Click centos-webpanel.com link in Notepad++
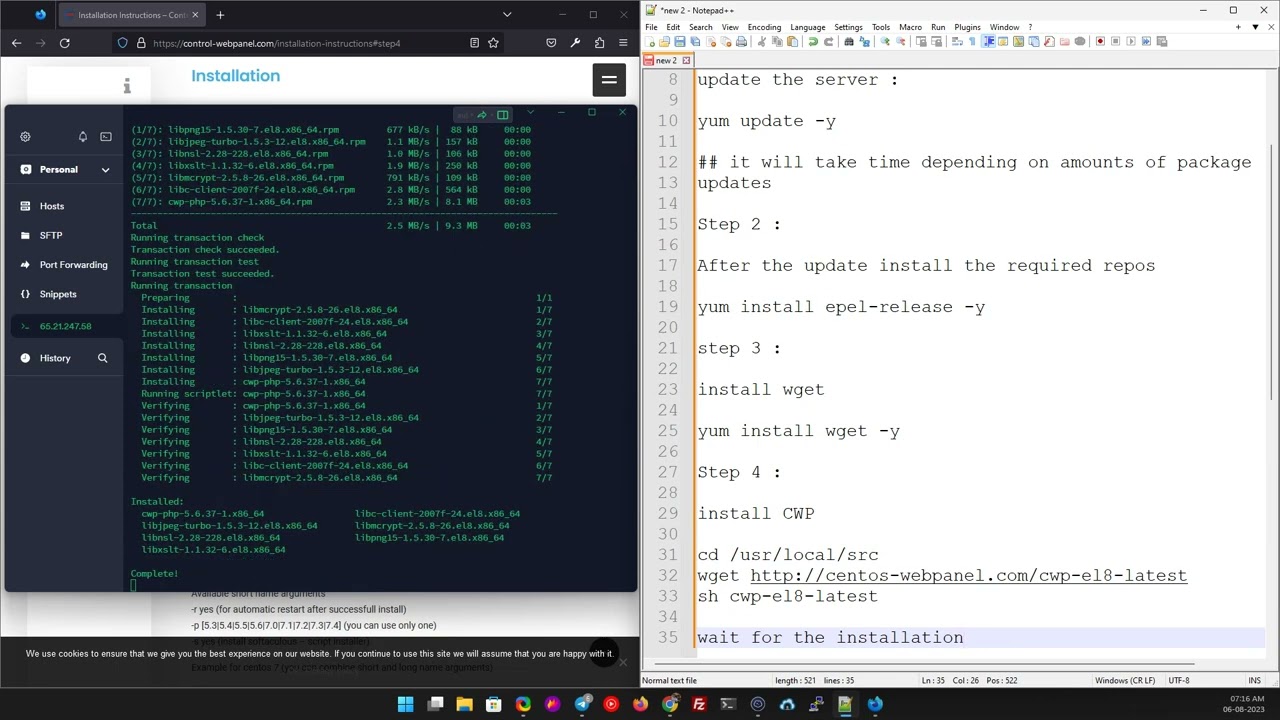Image resolution: width=1280 pixels, height=720 pixels. coord(969,576)
